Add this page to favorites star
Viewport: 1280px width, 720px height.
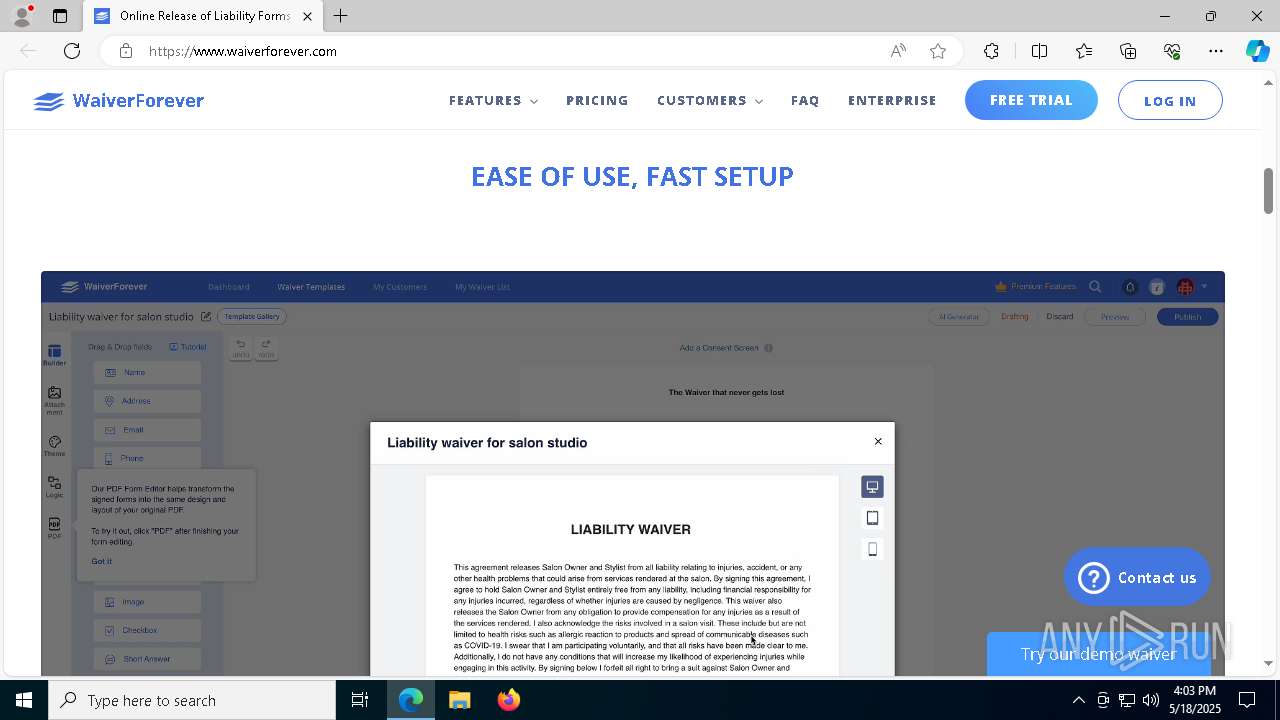pyautogui.click(x=938, y=51)
